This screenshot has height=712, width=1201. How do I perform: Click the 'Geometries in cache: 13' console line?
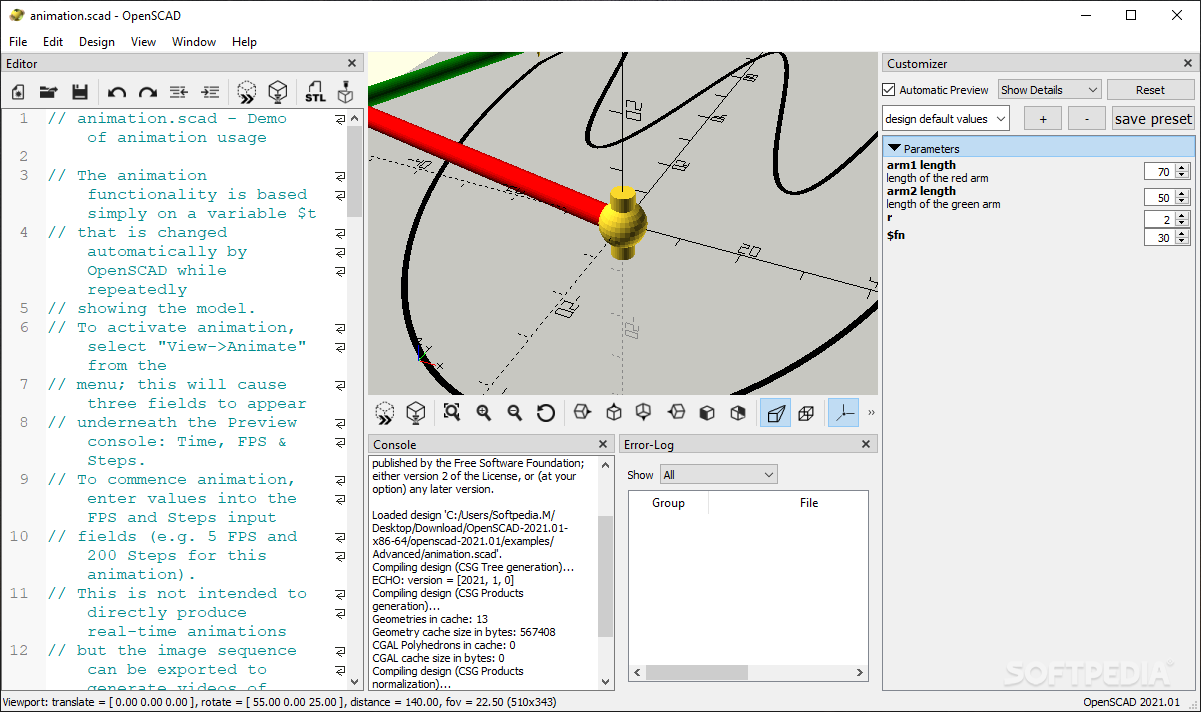click(x=430, y=619)
